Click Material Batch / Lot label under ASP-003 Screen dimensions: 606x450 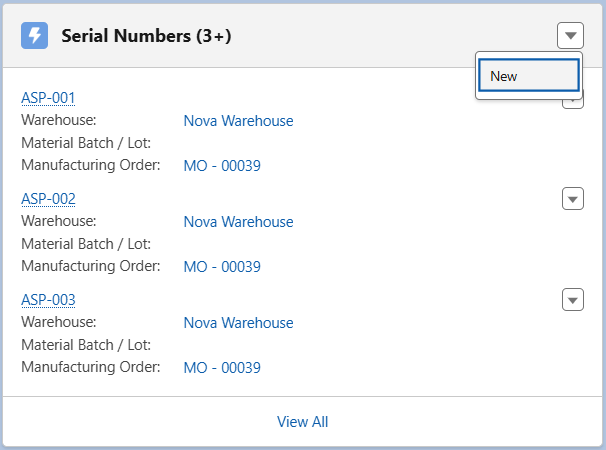click(85, 345)
